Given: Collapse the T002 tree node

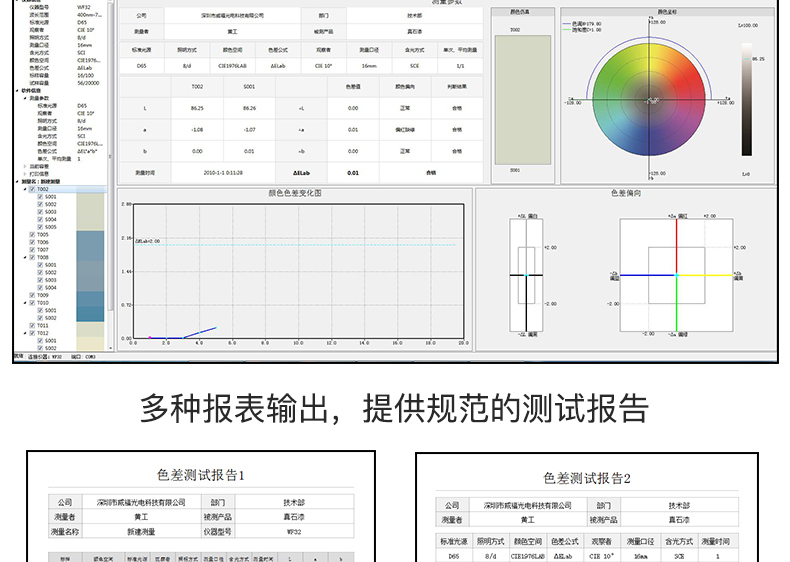Looking at the screenshot, I should click(x=26, y=190).
